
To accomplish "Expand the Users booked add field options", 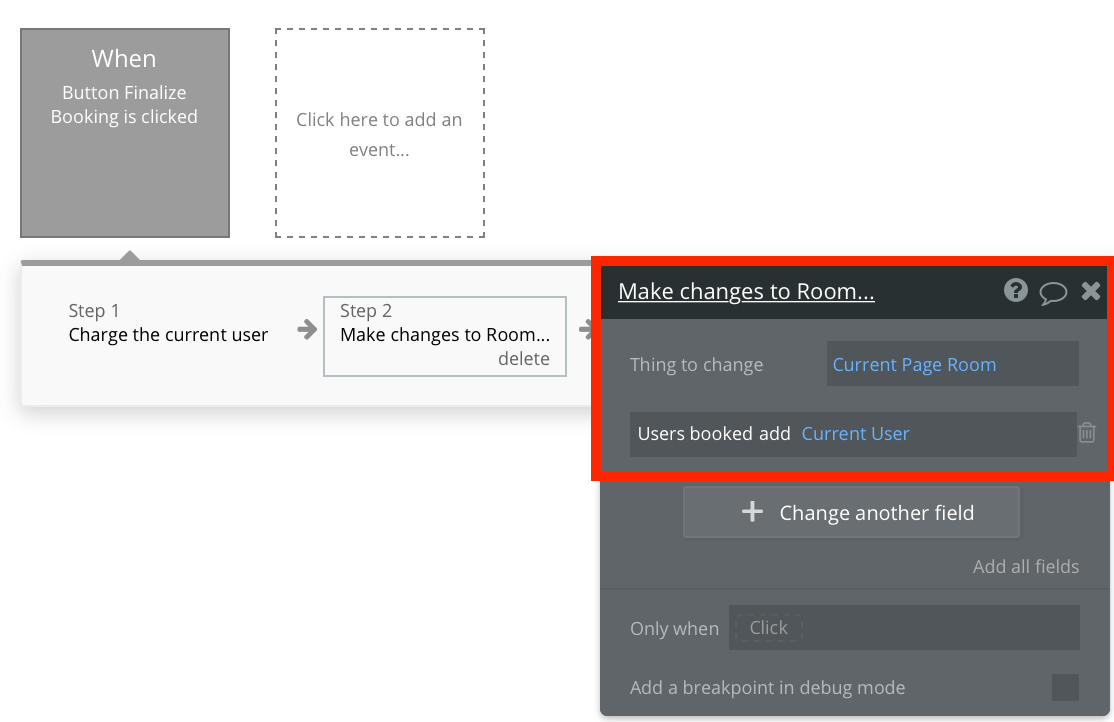I will pos(713,433).
